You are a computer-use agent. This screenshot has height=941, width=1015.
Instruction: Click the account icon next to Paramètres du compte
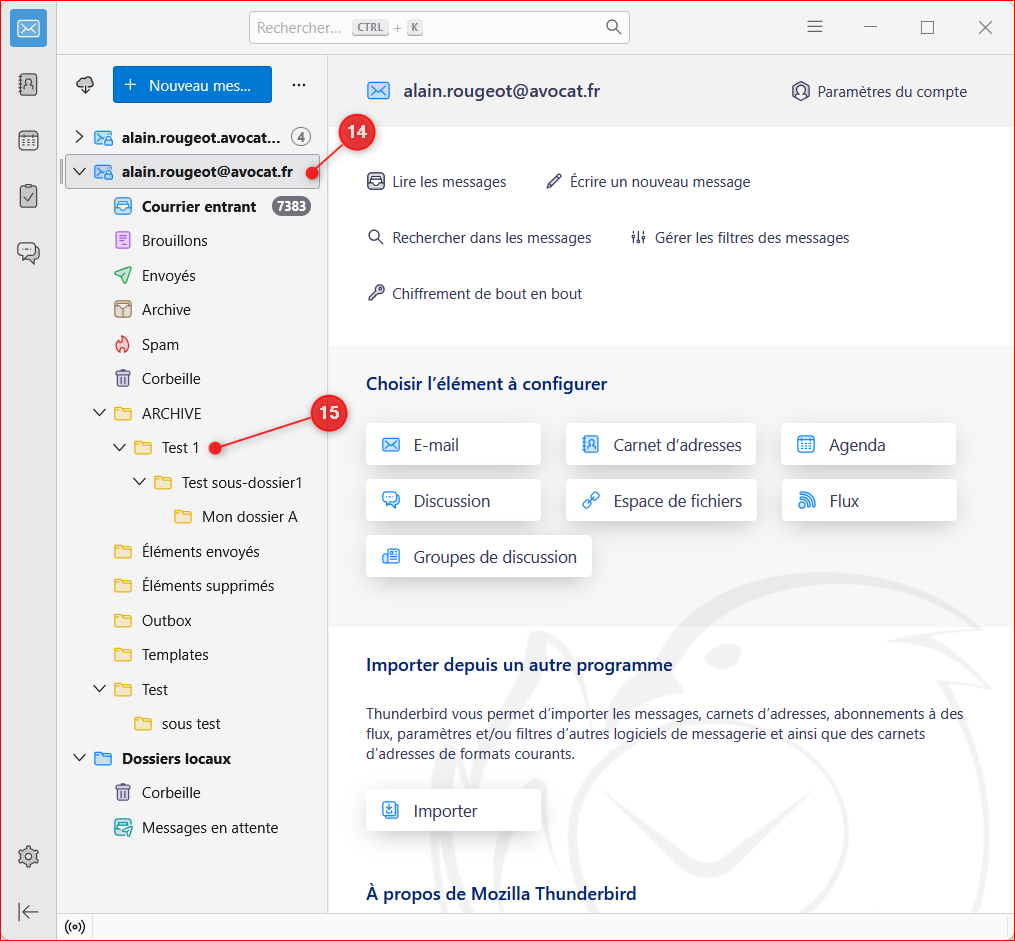(801, 91)
